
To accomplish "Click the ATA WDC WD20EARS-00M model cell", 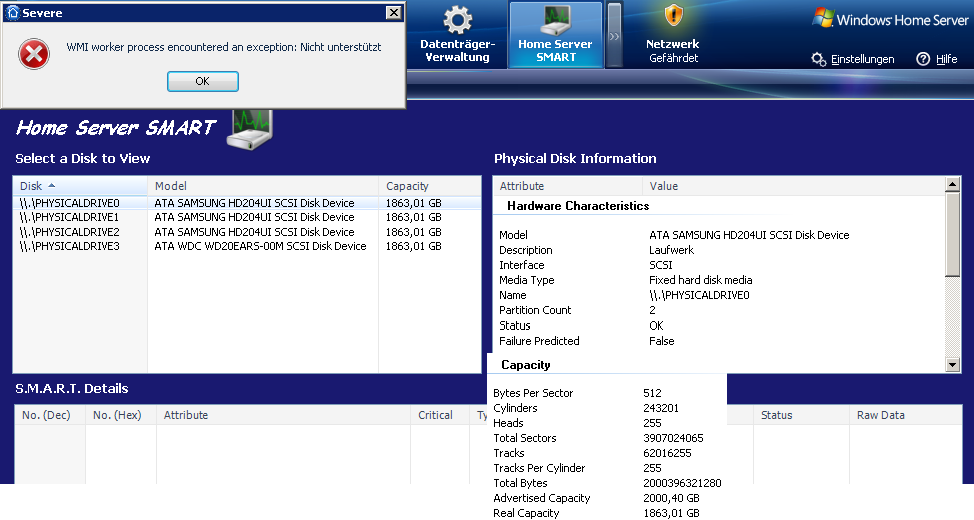I will 260,246.
